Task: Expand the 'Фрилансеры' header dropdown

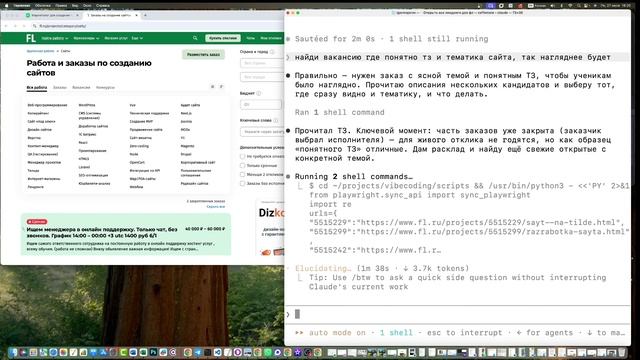Action: click(86, 38)
